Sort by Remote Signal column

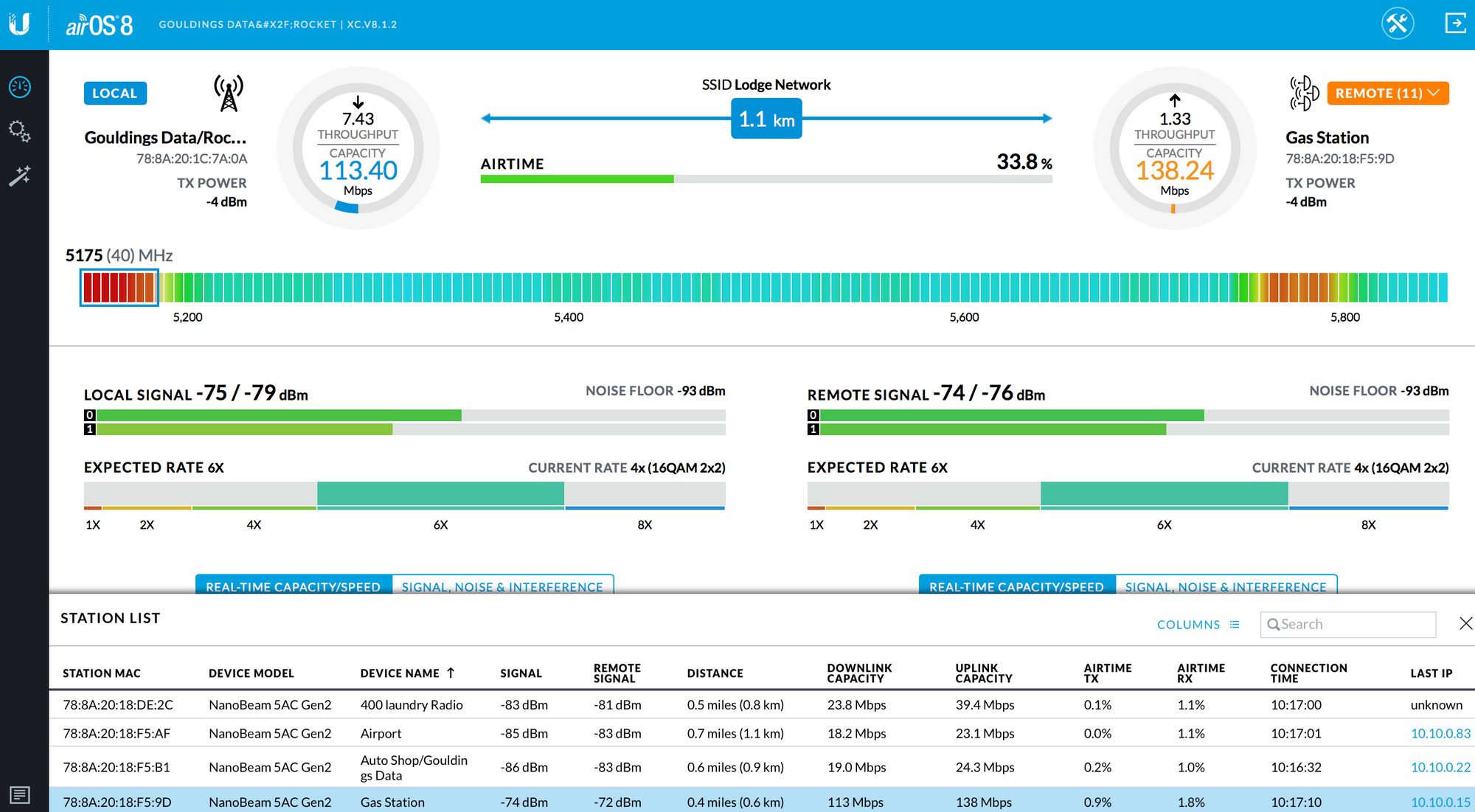click(x=617, y=673)
